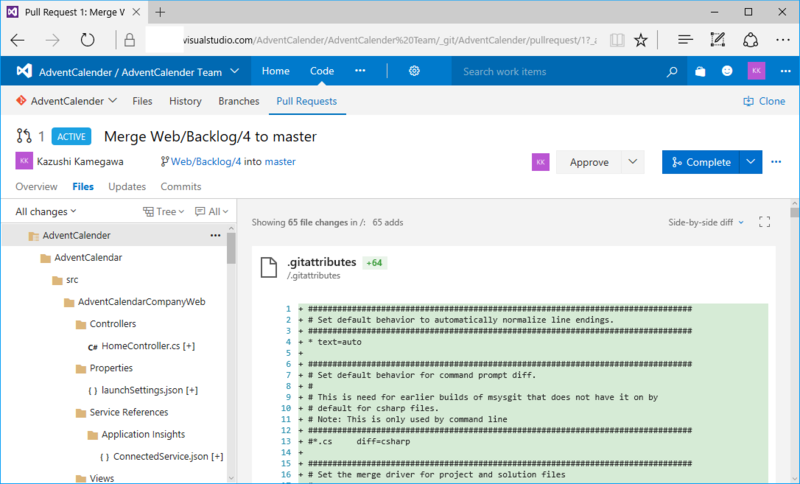This screenshot has height=484, width=800.
Task: Open the History page
Action: coord(185,101)
